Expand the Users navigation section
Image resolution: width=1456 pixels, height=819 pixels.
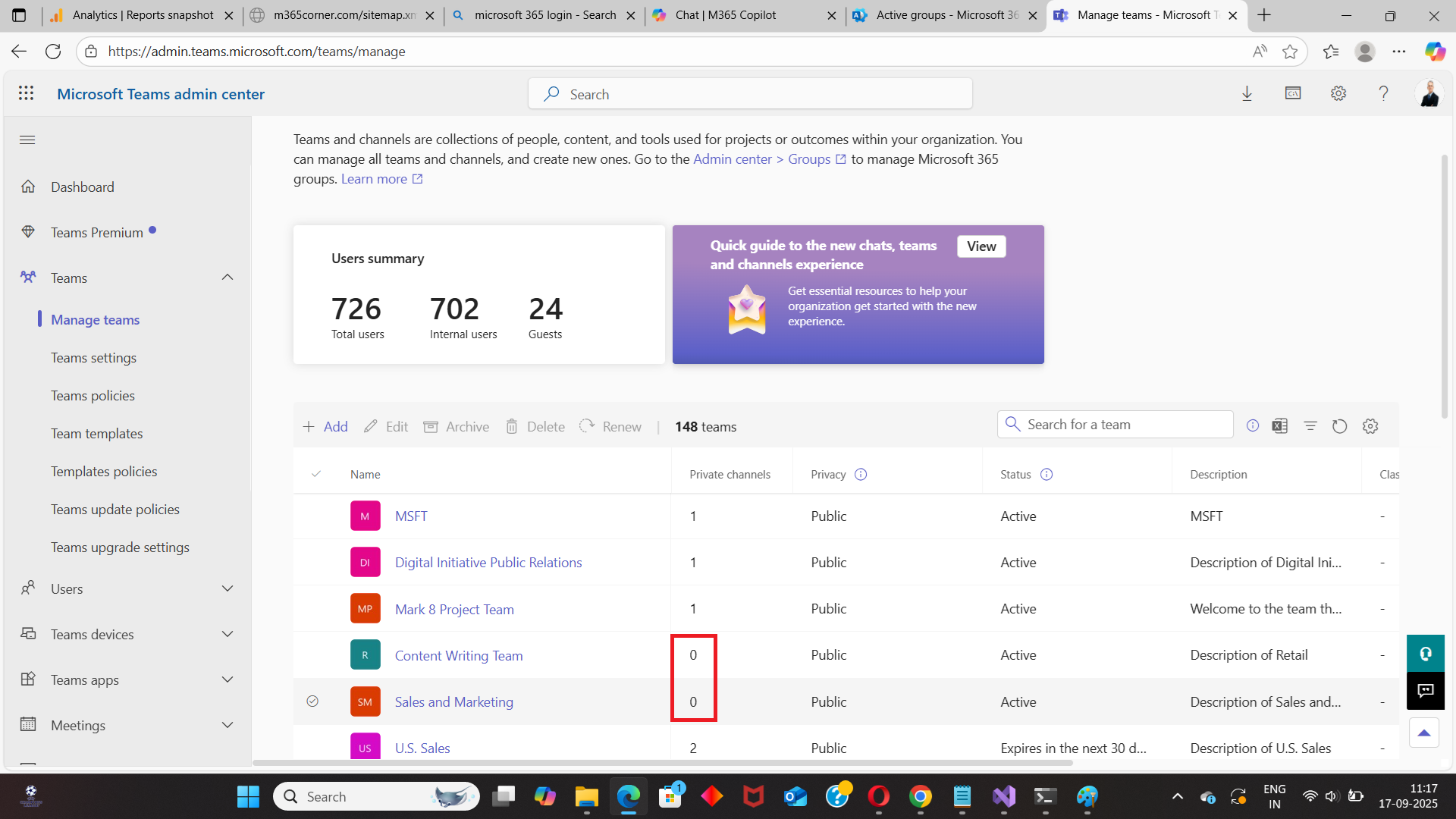pos(227,588)
